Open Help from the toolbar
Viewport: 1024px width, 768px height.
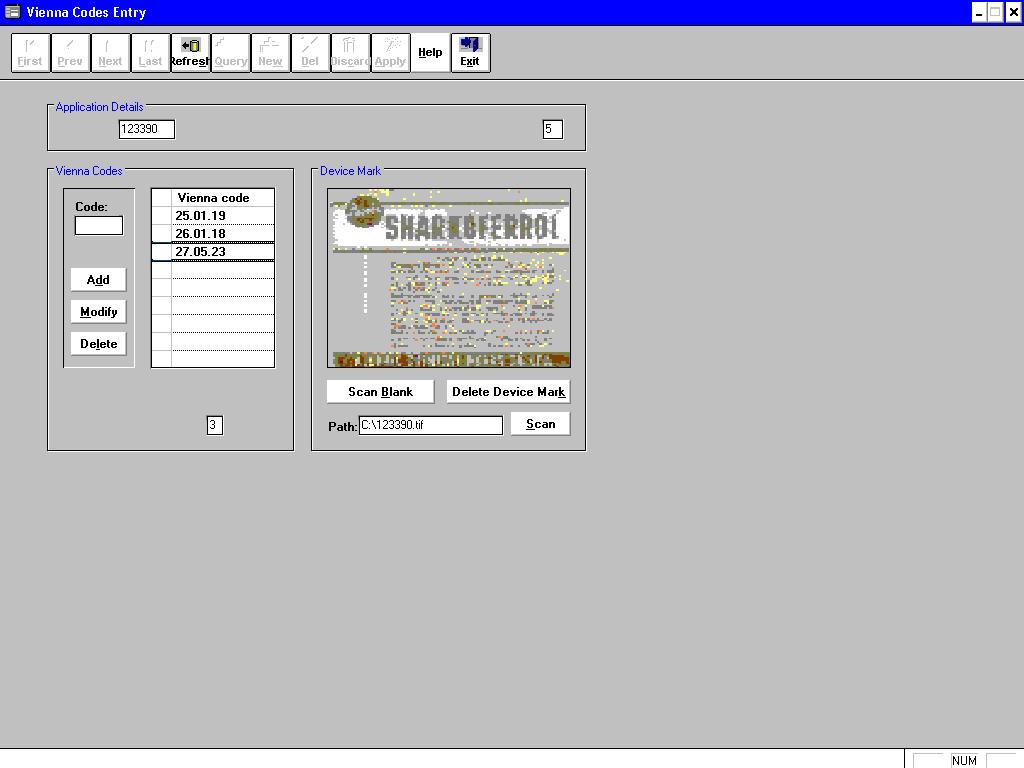(430, 52)
